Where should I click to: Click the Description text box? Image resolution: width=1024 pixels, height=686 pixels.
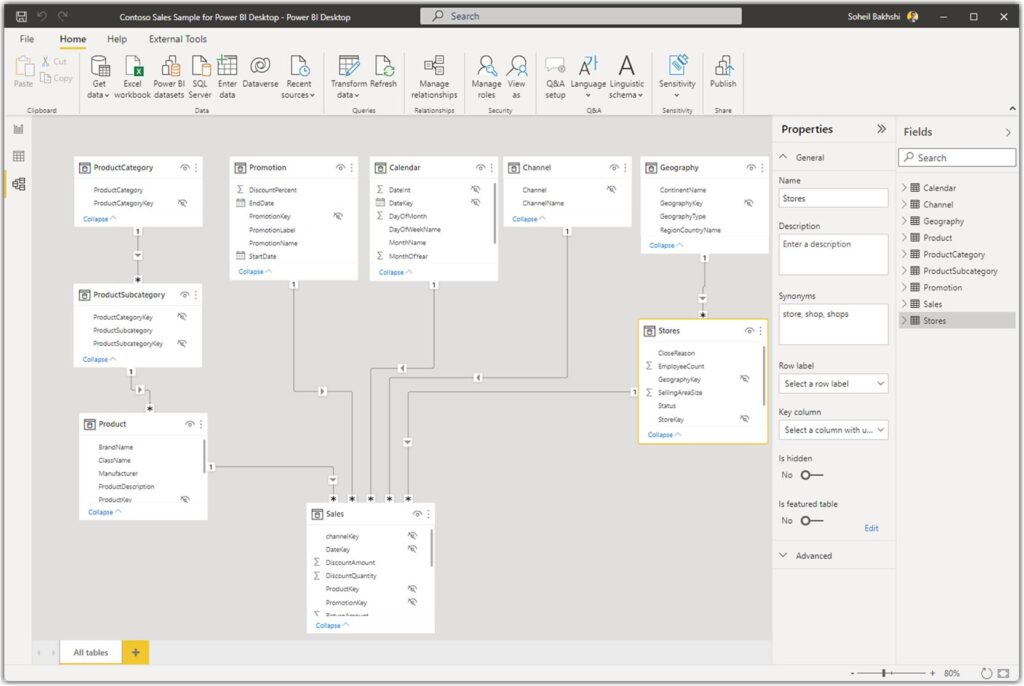(x=833, y=254)
